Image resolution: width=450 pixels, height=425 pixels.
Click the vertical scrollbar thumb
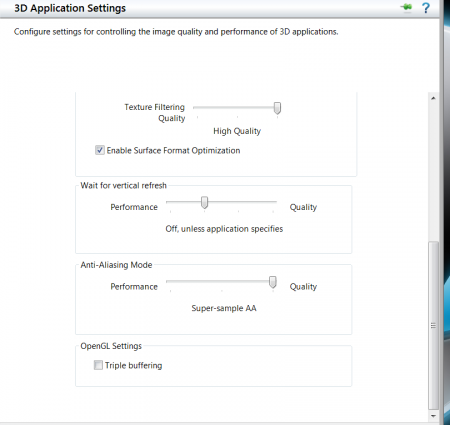tap(433, 325)
